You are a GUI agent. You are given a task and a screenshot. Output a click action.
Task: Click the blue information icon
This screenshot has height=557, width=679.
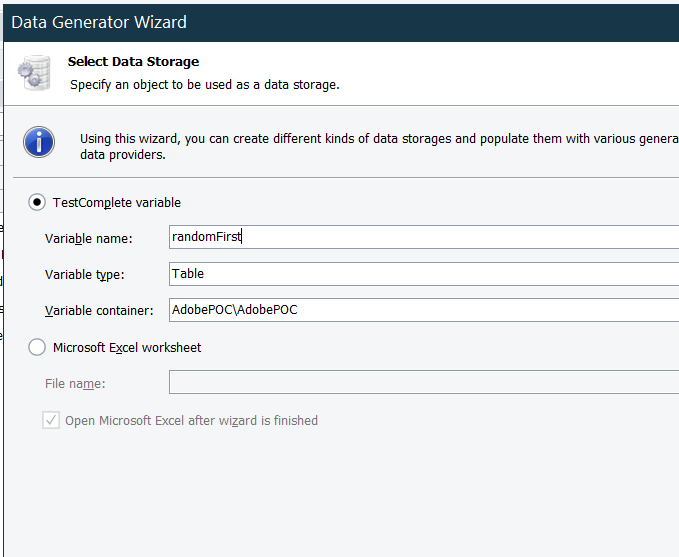[x=39, y=142]
